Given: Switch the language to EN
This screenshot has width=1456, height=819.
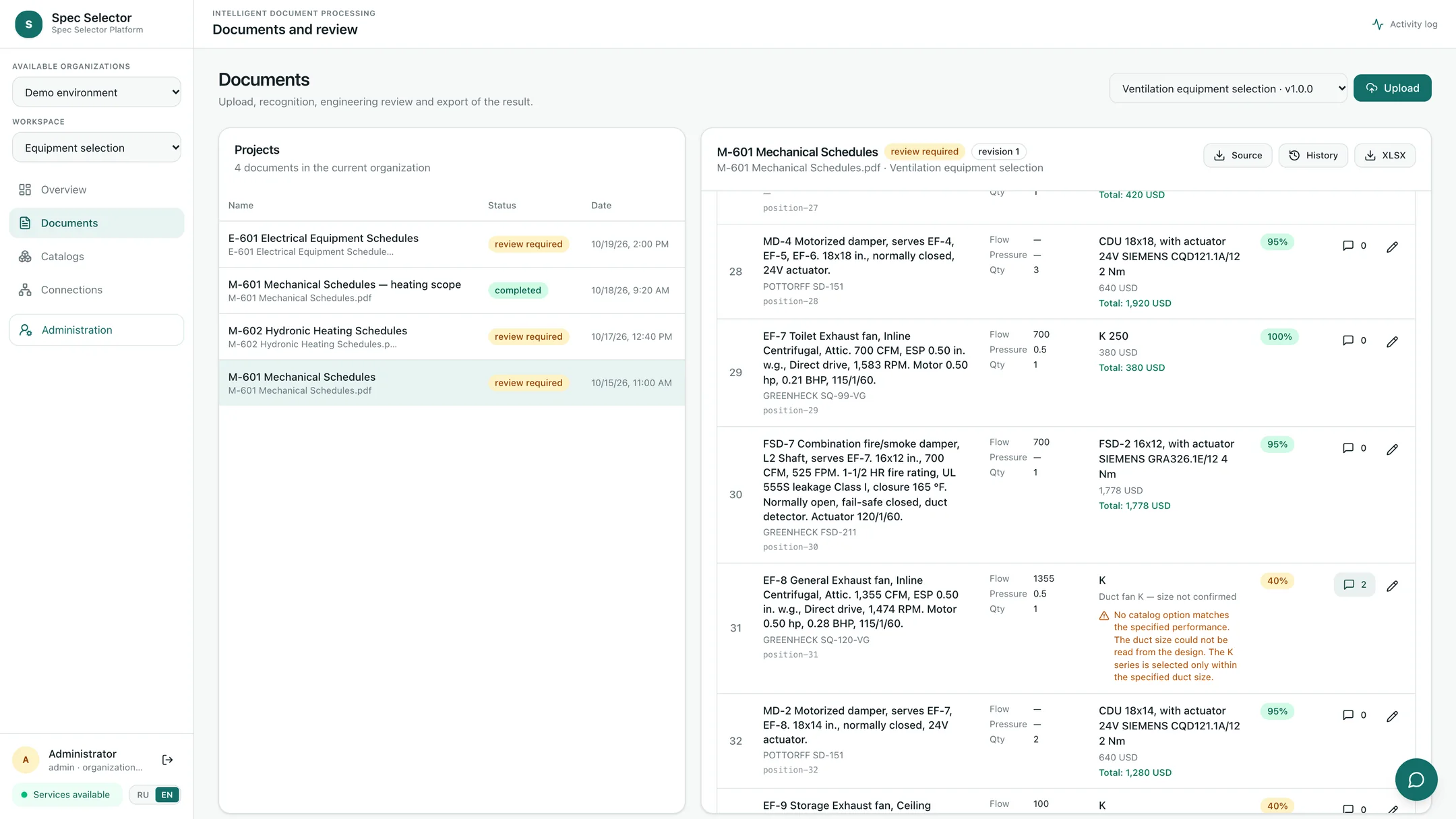Looking at the screenshot, I should pyautogui.click(x=167, y=795).
